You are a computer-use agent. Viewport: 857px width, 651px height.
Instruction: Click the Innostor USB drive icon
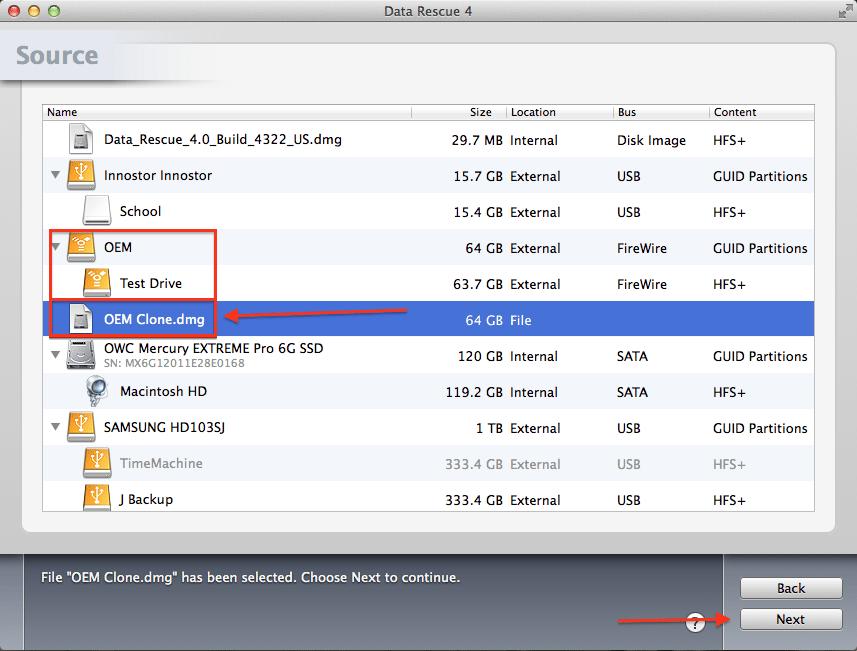[x=82, y=175]
